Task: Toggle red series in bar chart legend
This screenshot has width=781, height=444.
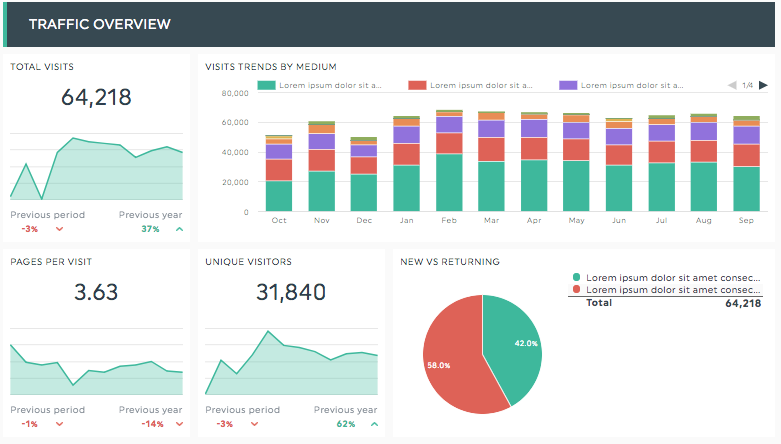Action: click(417, 85)
